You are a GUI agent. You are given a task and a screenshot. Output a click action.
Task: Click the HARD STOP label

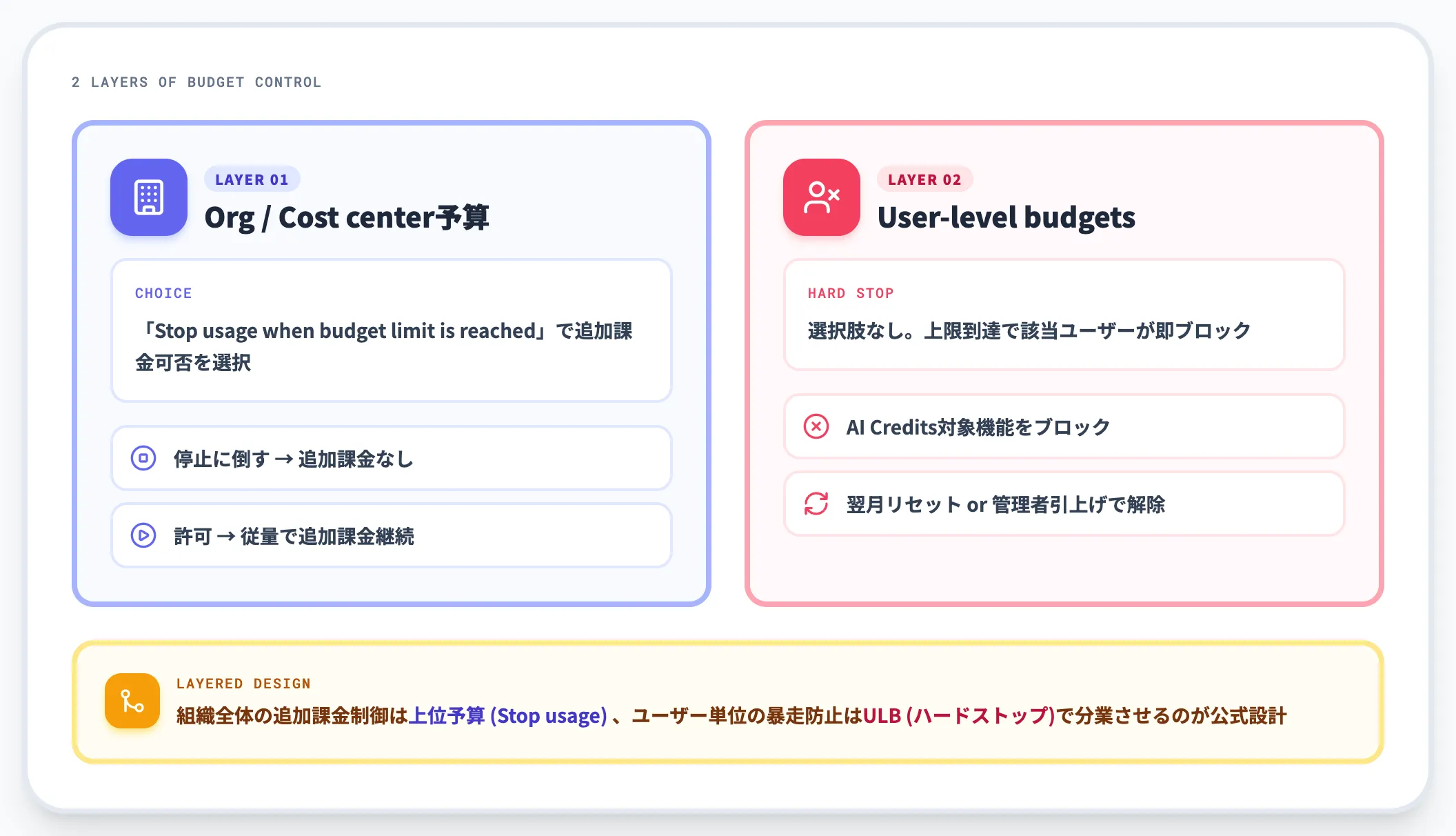click(x=851, y=293)
